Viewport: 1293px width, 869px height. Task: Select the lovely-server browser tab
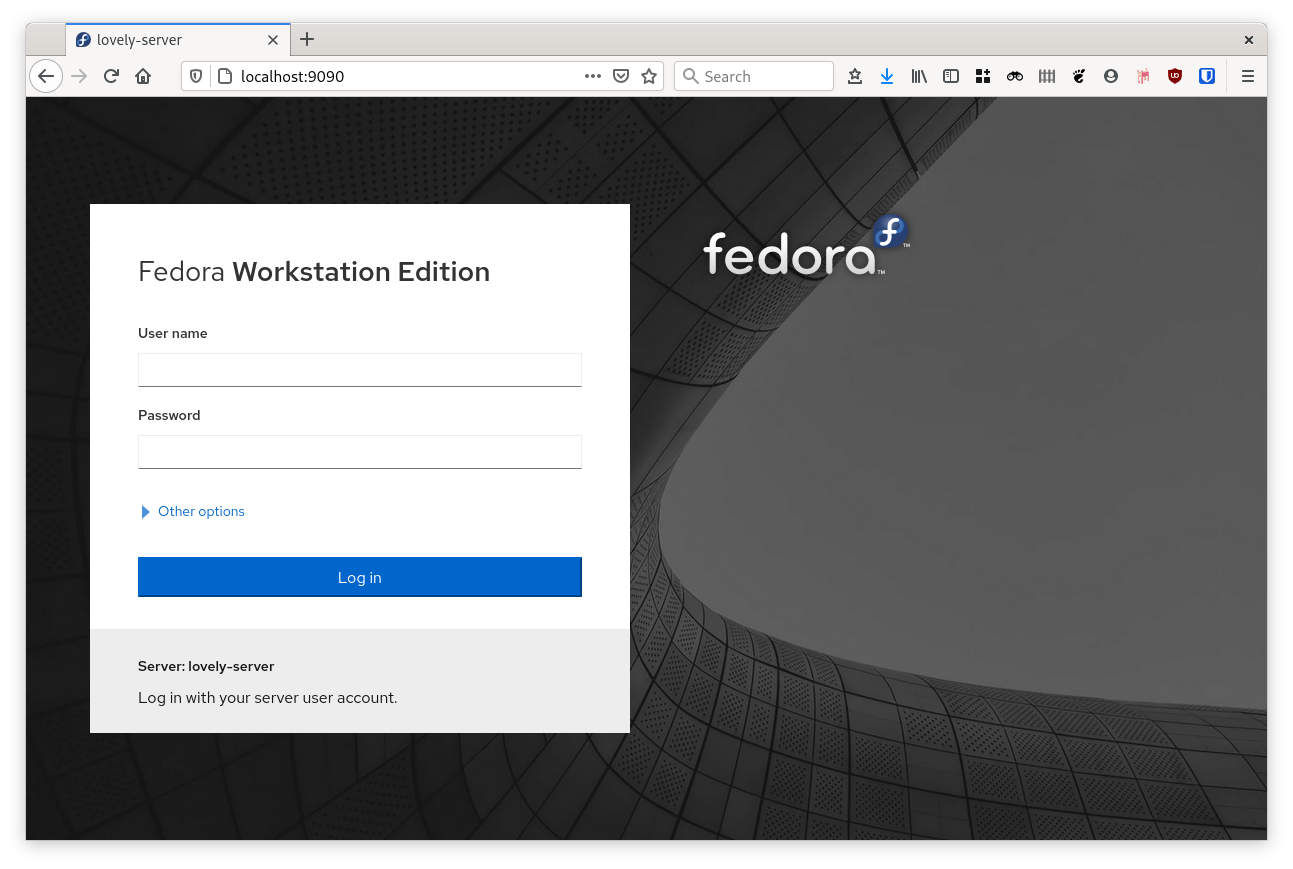click(178, 40)
